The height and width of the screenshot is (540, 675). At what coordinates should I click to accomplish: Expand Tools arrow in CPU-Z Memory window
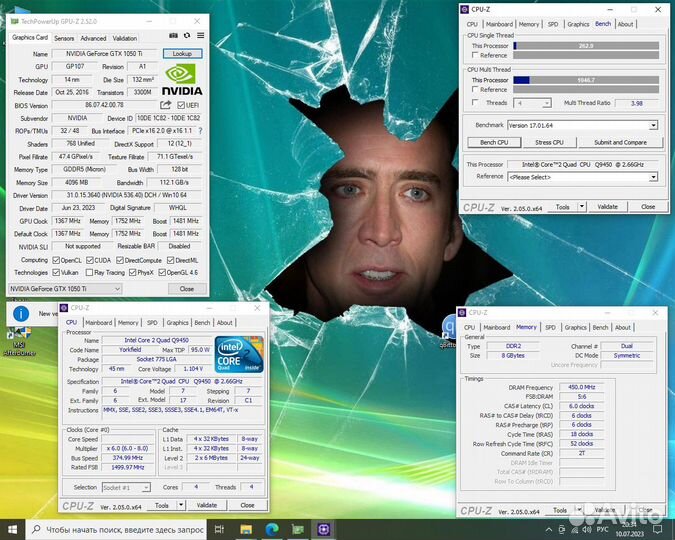[579, 510]
